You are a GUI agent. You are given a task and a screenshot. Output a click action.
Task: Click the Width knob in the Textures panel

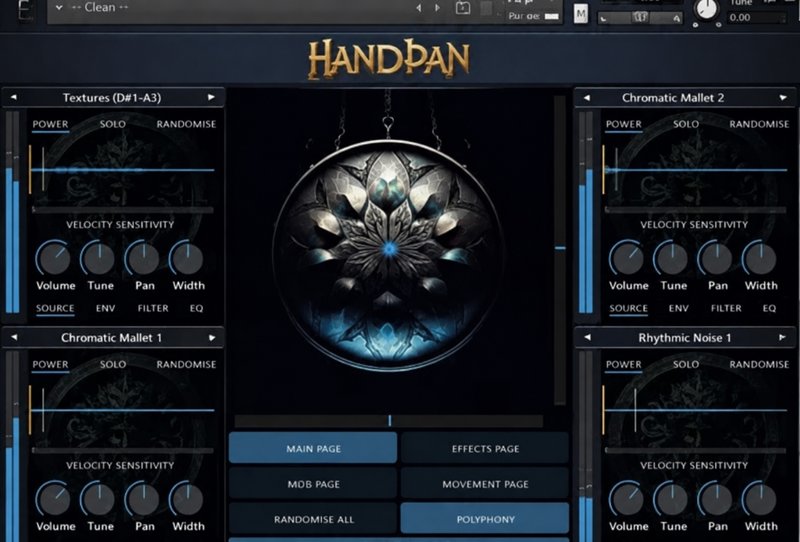[187, 258]
